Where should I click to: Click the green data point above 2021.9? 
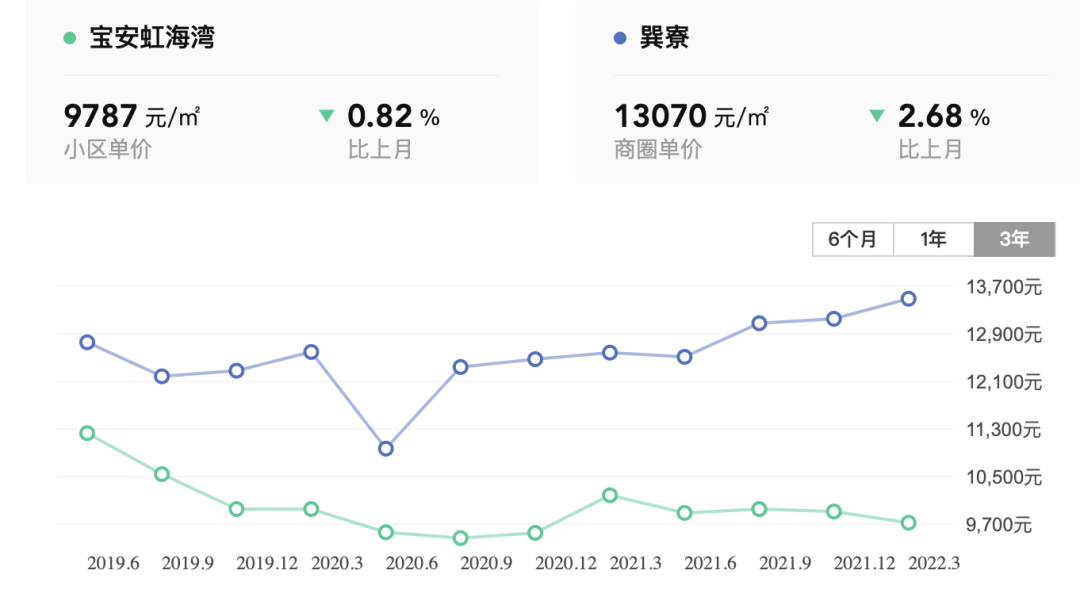[x=759, y=509]
